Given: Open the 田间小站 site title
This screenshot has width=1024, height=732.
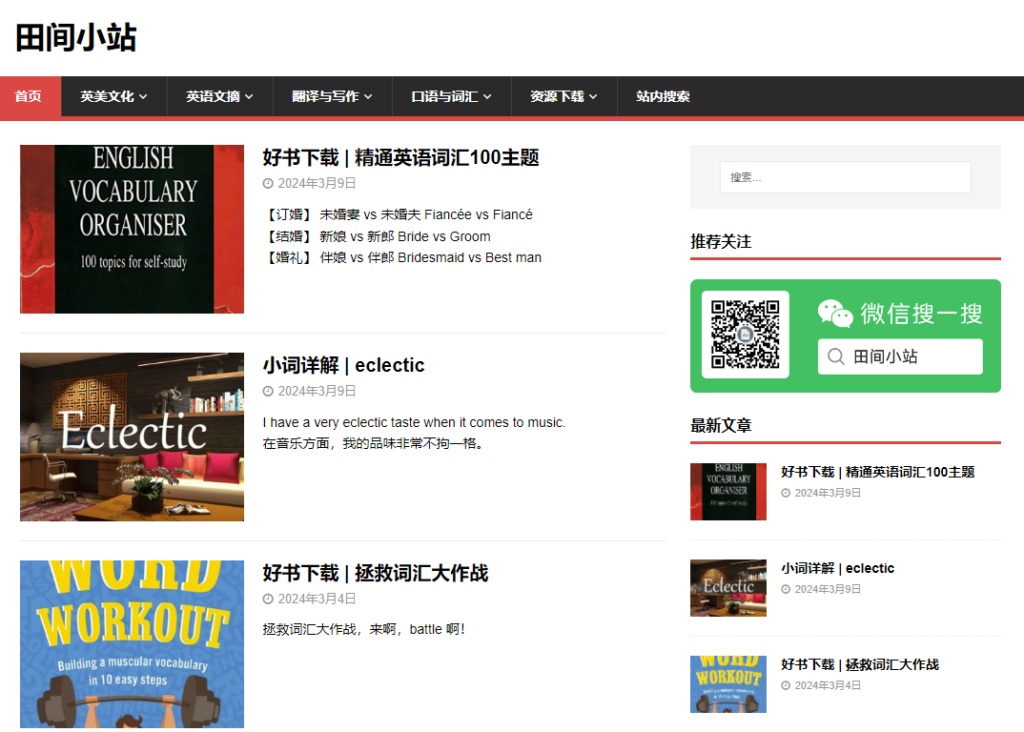Looking at the screenshot, I should pyautogui.click(x=76, y=38).
